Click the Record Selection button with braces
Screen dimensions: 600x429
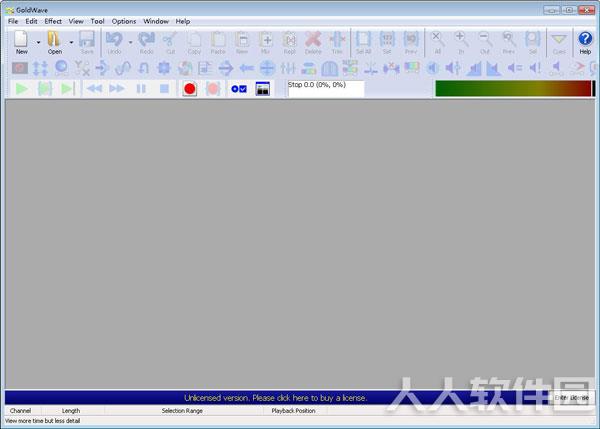[x=213, y=89]
